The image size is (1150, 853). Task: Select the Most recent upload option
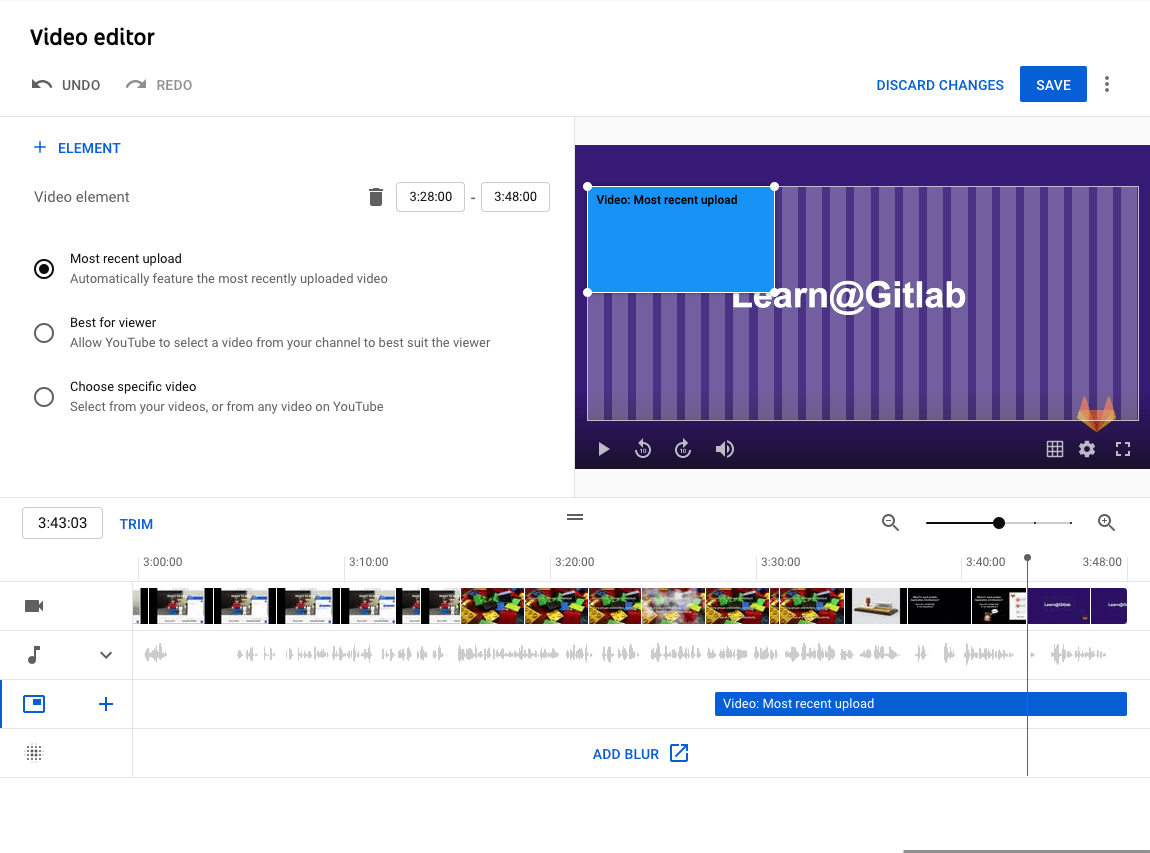(x=44, y=268)
